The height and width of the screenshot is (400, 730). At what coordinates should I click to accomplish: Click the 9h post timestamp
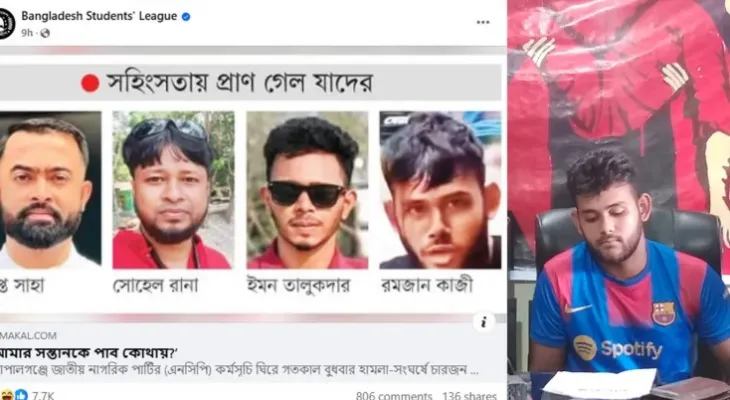tap(27, 33)
